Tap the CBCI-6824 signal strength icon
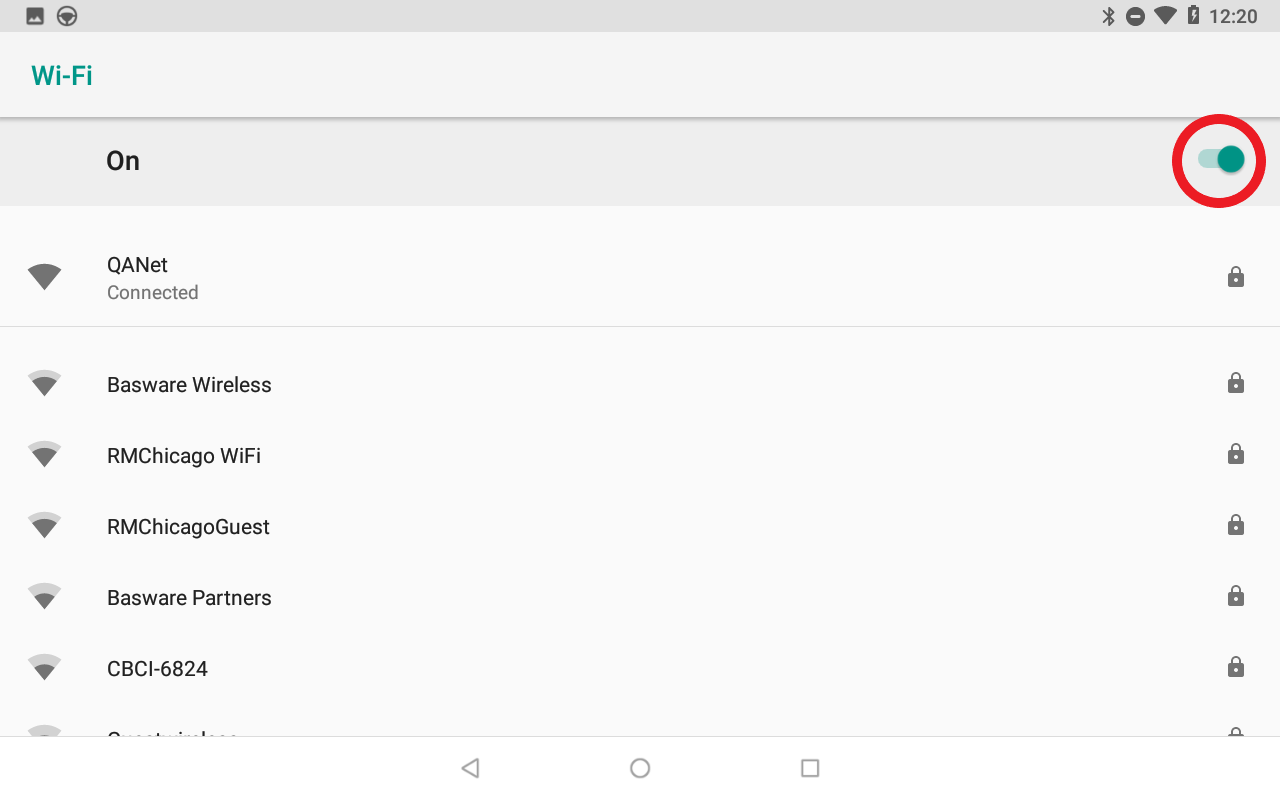 44,668
